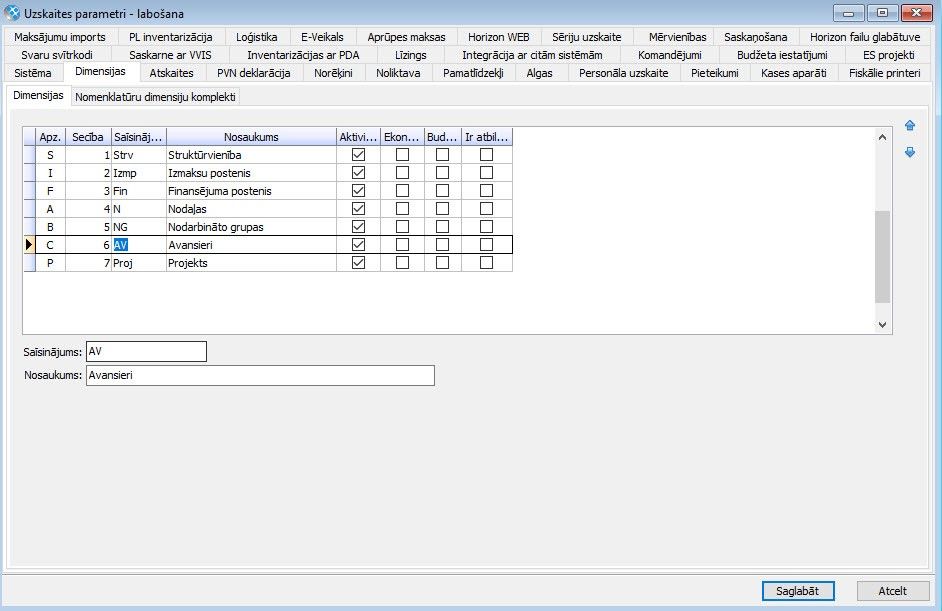
Task: Open Budžeta iestatījumi tab
Action: pos(782,55)
